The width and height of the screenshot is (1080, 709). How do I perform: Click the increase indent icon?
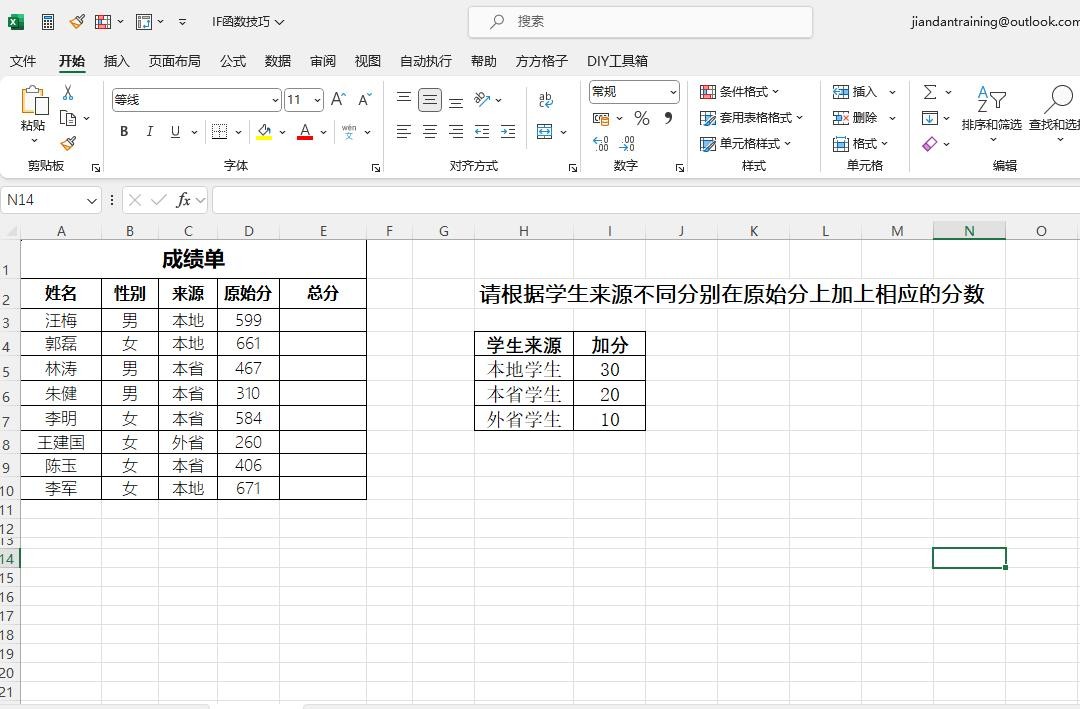pyautogui.click(x=508, y=131)
